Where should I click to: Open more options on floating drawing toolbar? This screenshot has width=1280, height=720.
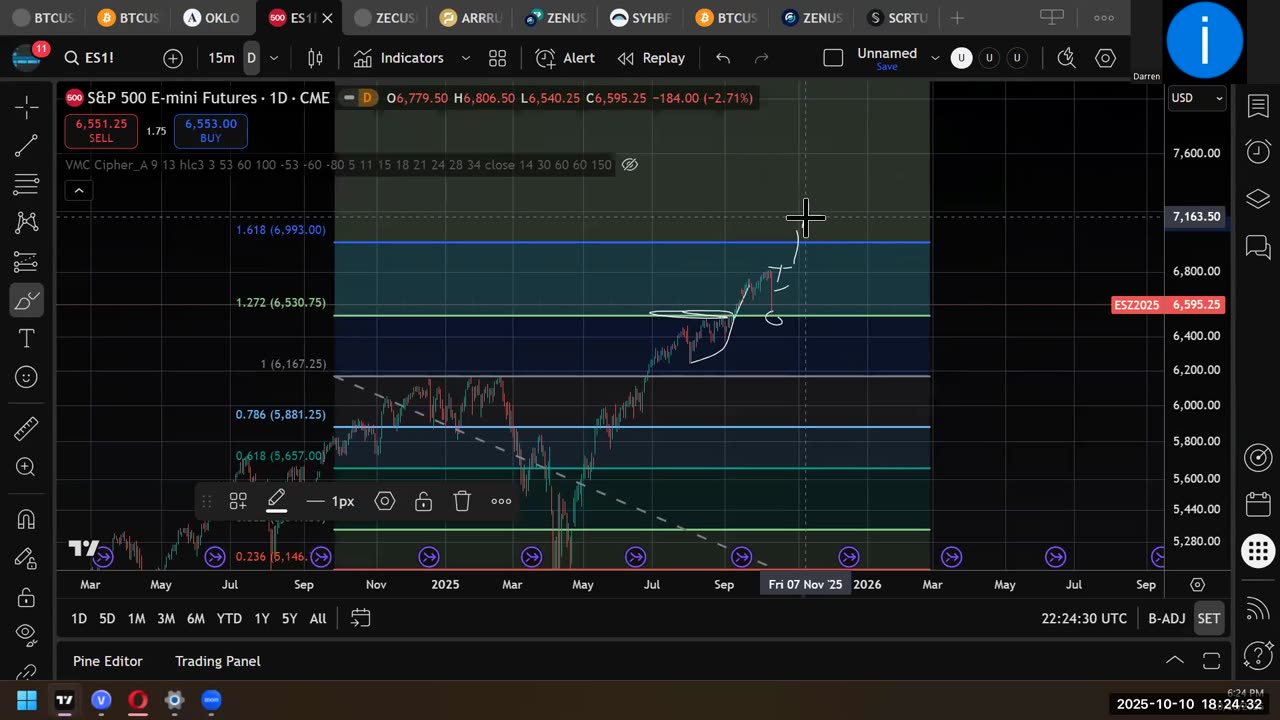point(501,501)
